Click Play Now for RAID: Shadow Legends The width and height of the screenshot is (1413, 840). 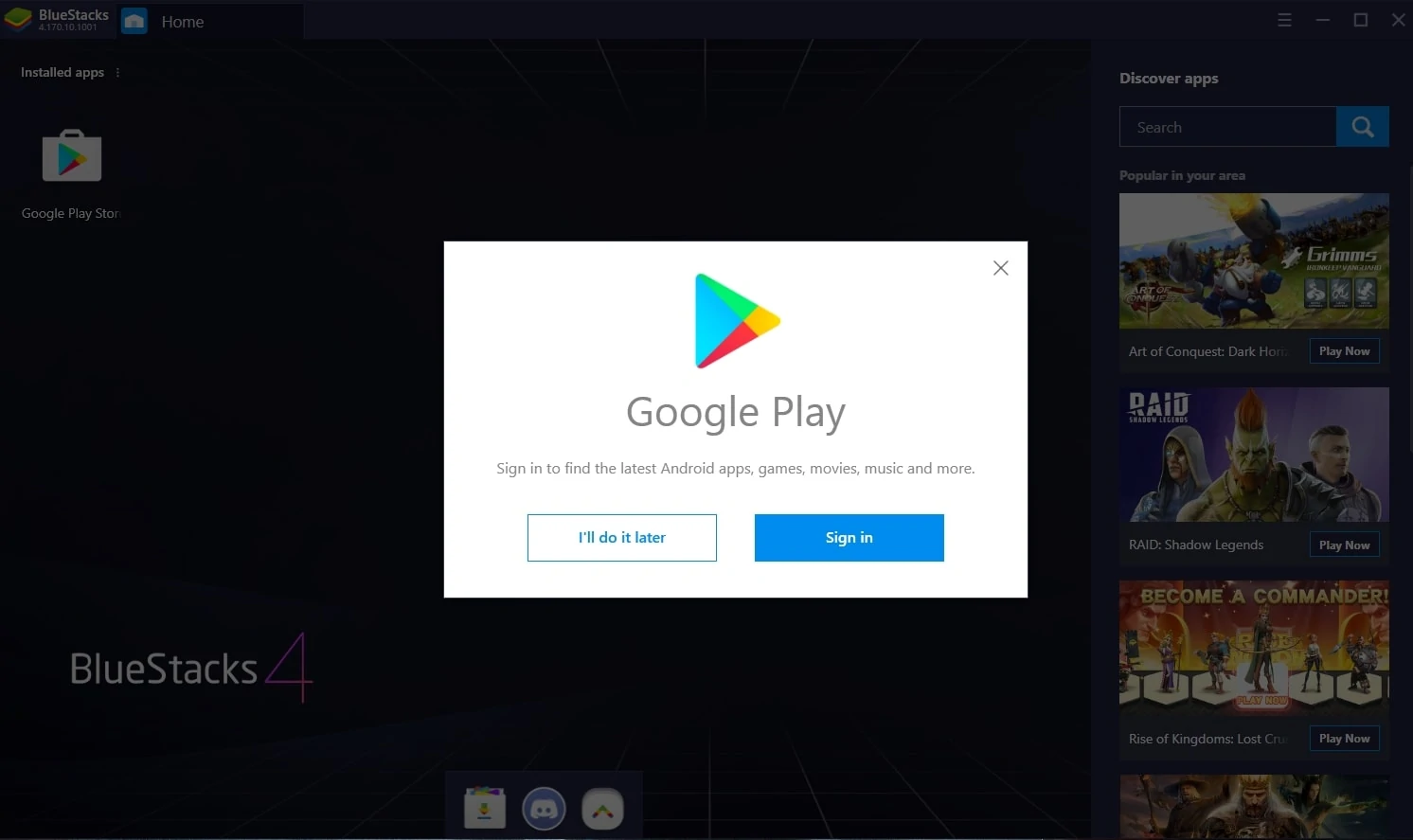tap(1344, 545)
